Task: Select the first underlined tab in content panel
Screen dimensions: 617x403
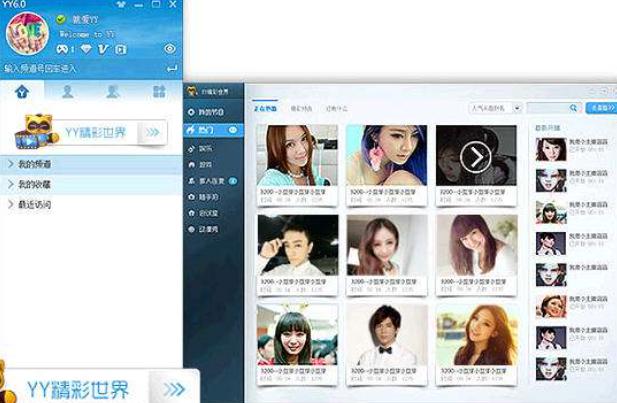Action: pos(265,108)
